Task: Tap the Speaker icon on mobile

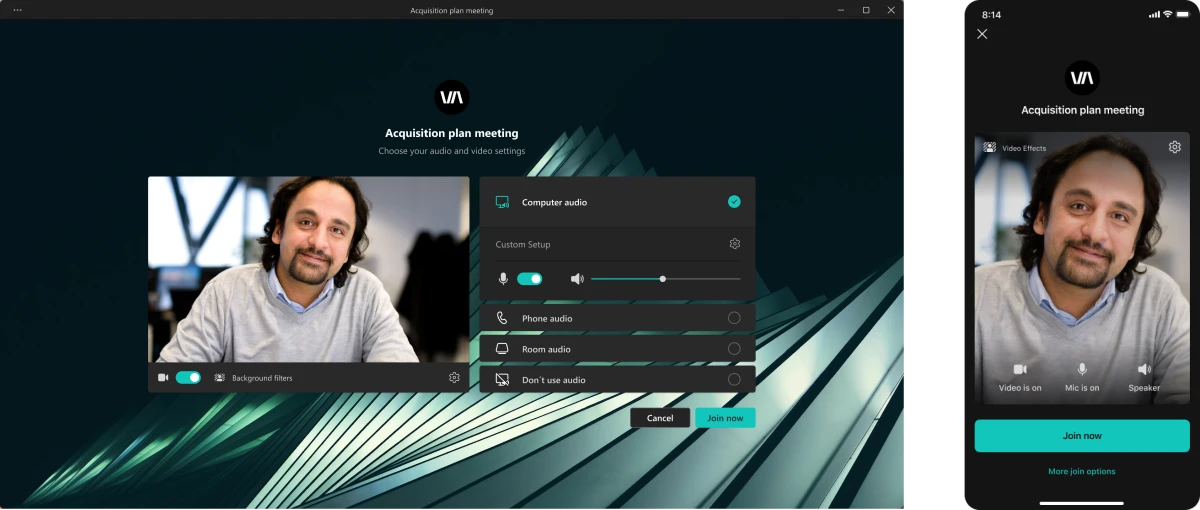Action: pos(1144,369)
